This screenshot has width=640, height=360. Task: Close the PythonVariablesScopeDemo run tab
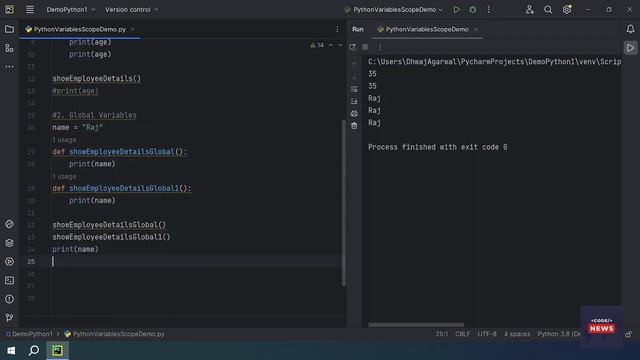(x=476, y=29)
